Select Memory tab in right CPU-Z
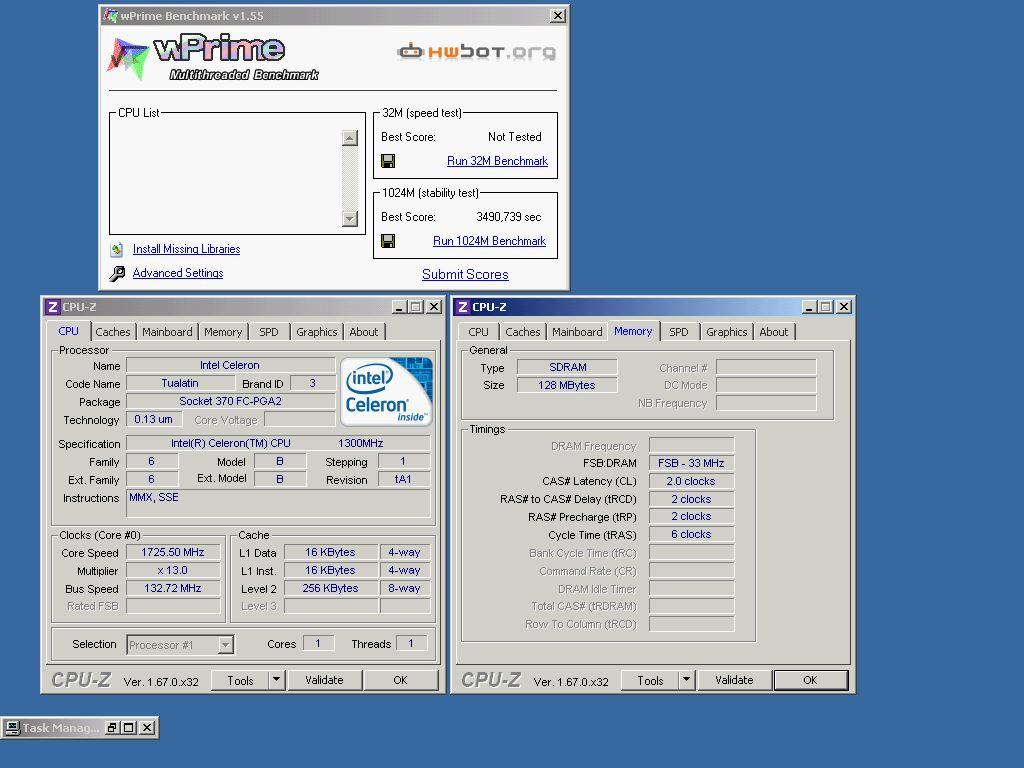Image resolution: width=1024 pixels, height=768 pixels. click(x=633, y=331)
